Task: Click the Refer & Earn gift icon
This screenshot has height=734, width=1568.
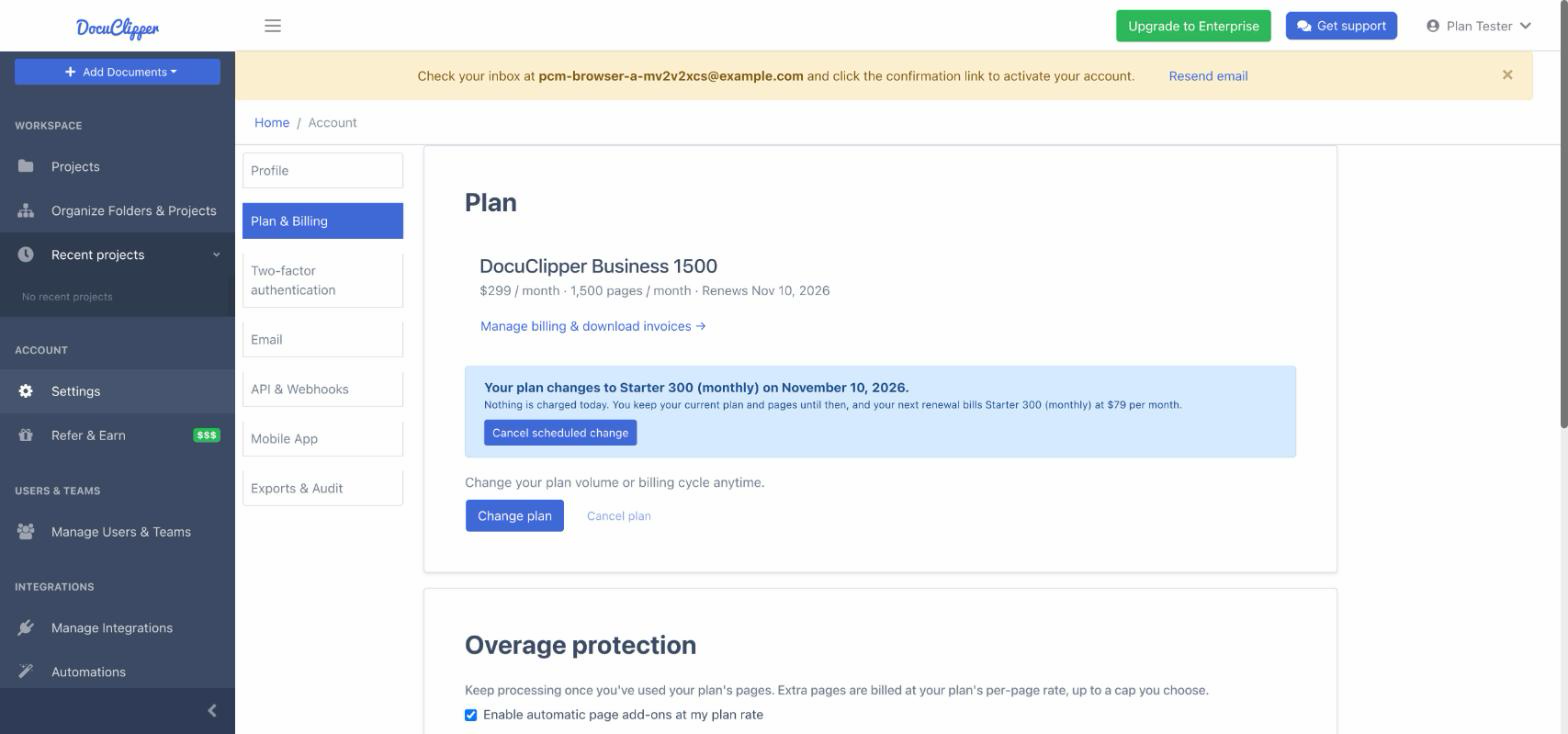Action: pyautogui.click(x=26, y=435)
